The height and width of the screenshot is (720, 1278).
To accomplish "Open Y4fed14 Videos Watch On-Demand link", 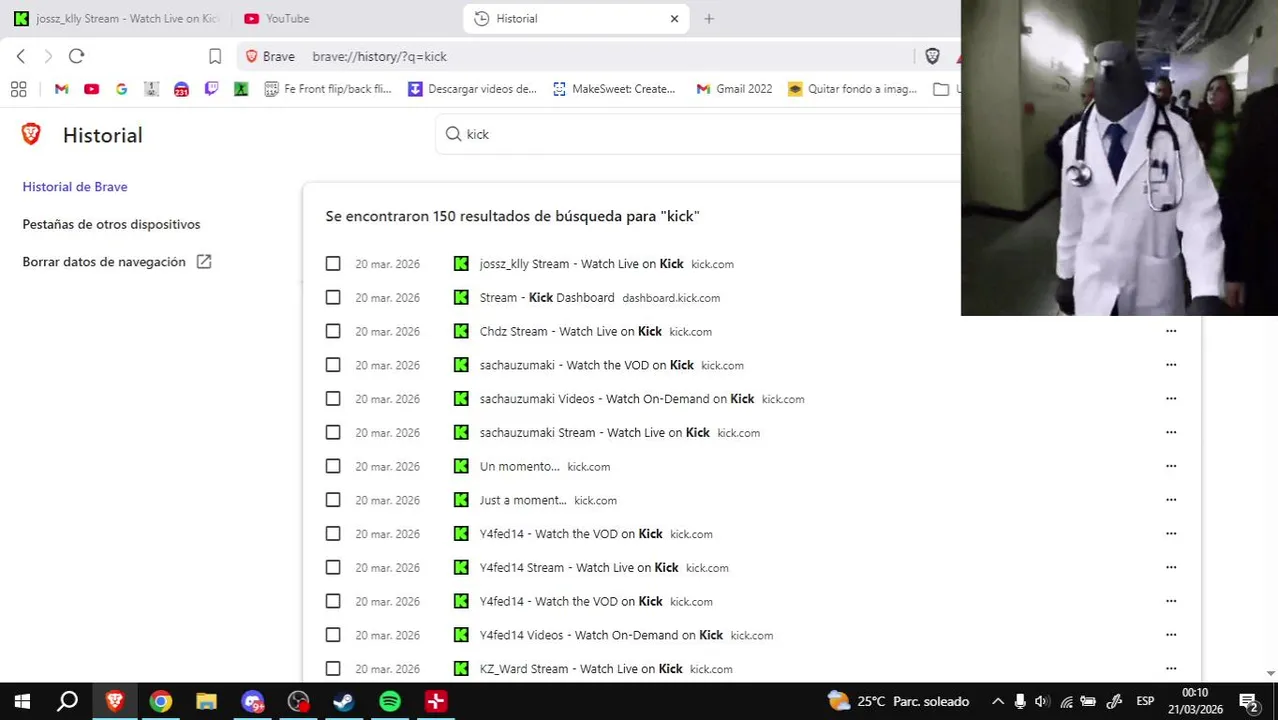I will pos(601,635).
